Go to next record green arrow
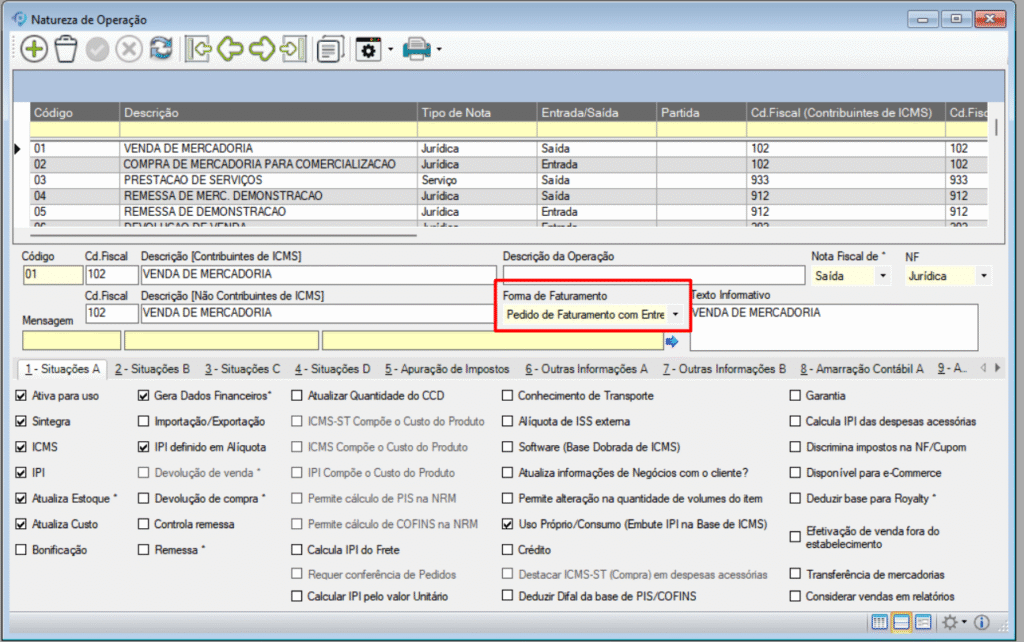 click(x=262, y=49)
